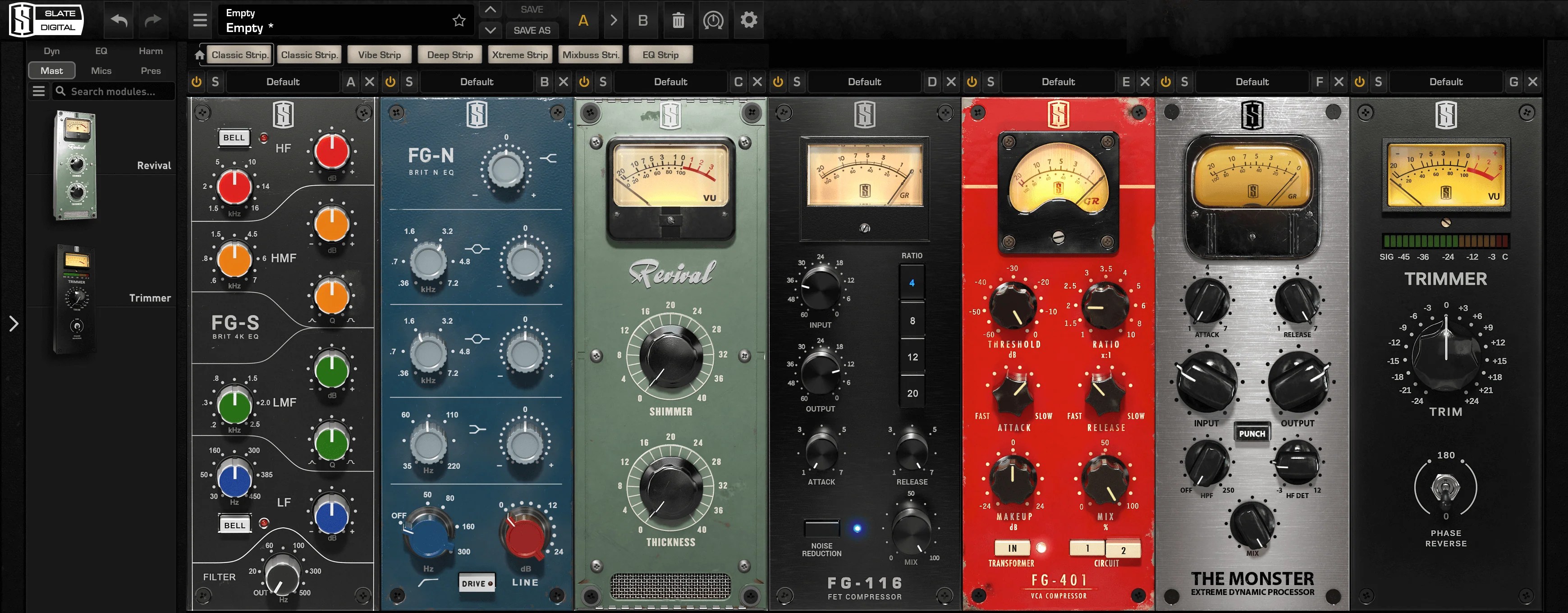Image resolution: width=1568 pixels, height=613 pixels.
Task: Click the trash icon to delete preset
Action: pos(678,20)
